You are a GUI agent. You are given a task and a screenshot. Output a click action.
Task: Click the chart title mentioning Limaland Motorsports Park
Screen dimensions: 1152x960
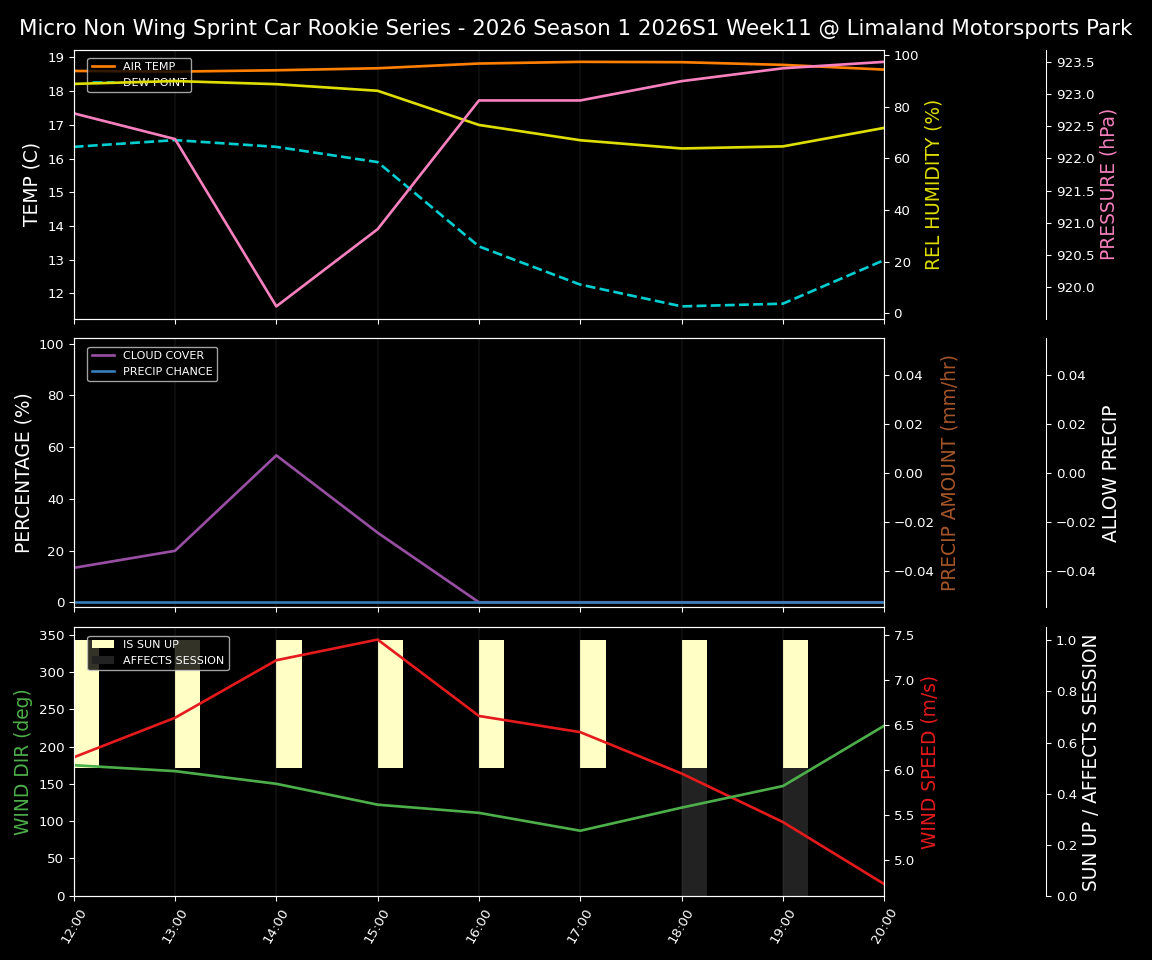(x=576, y=27)
